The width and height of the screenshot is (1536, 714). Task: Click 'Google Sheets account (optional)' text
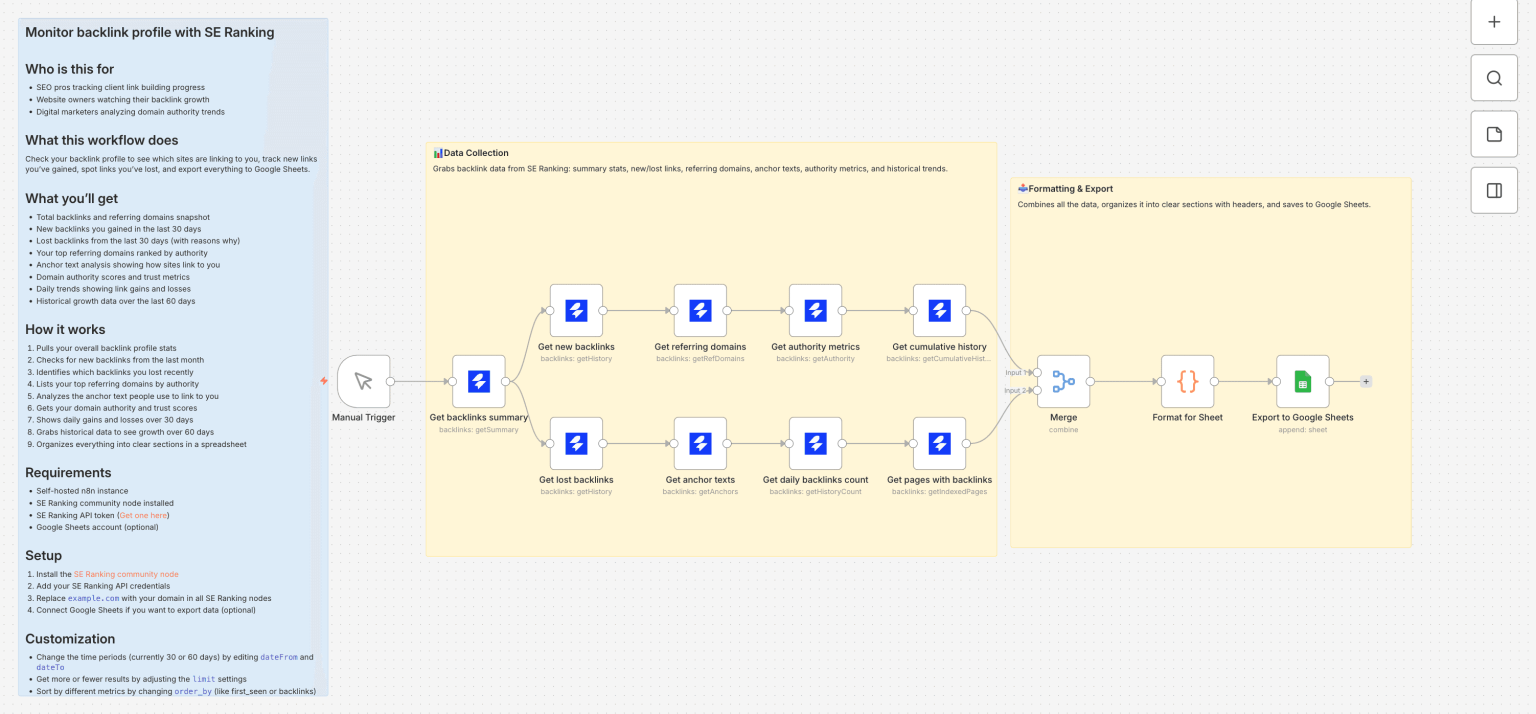pos(98,527)
